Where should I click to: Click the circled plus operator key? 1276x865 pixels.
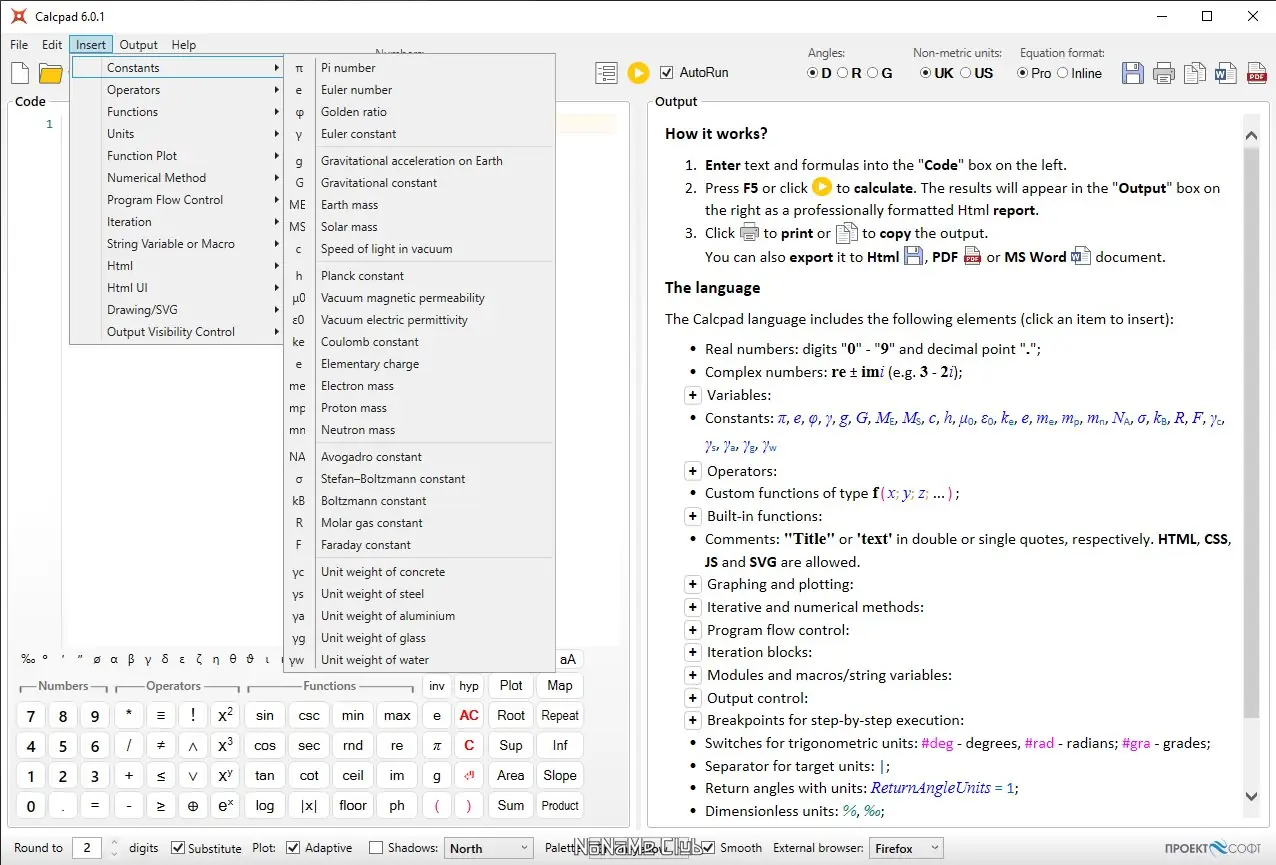tap(193, 805)
